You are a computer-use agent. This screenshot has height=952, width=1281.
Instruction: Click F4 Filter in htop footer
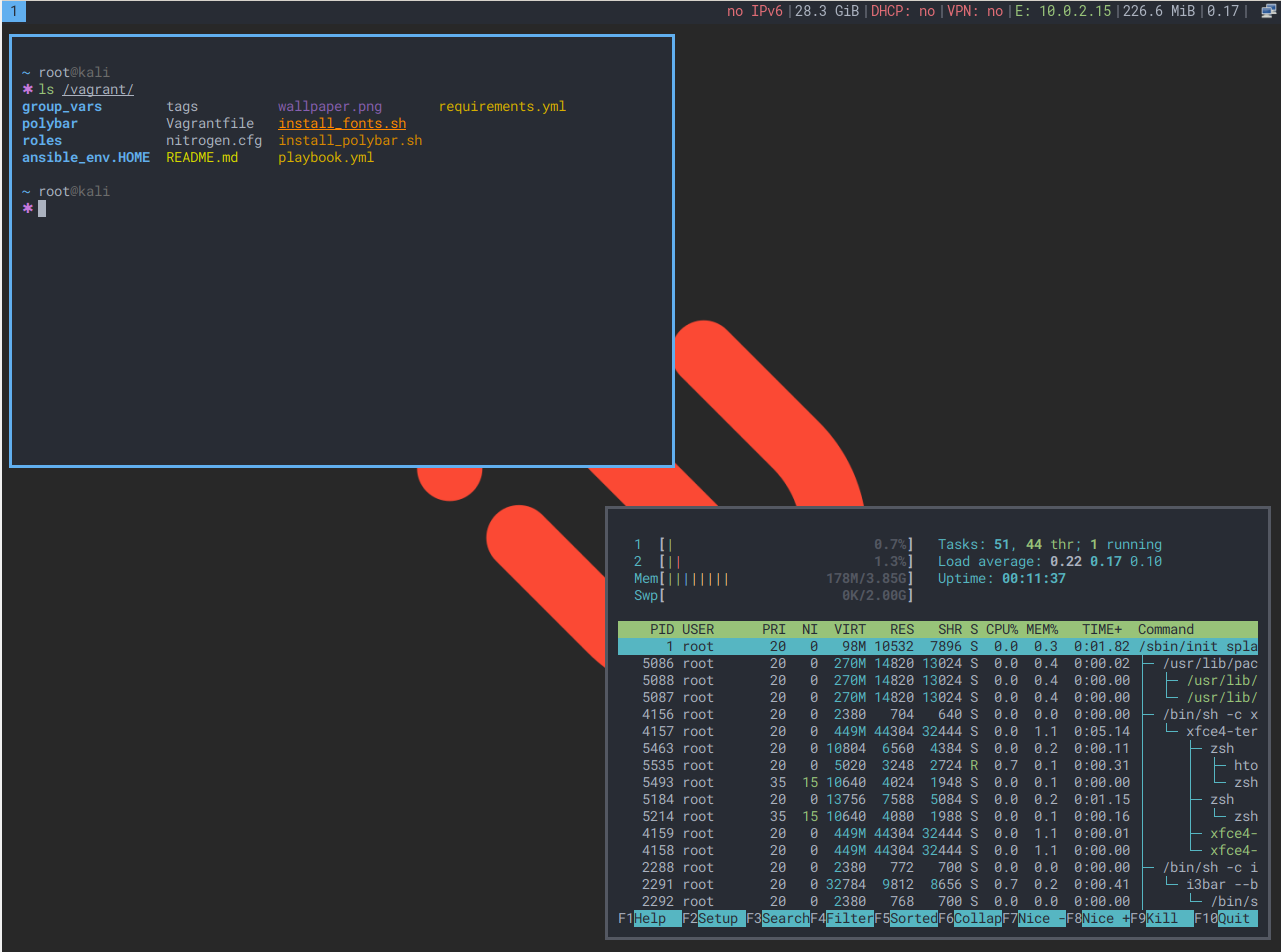coord(842,918)
